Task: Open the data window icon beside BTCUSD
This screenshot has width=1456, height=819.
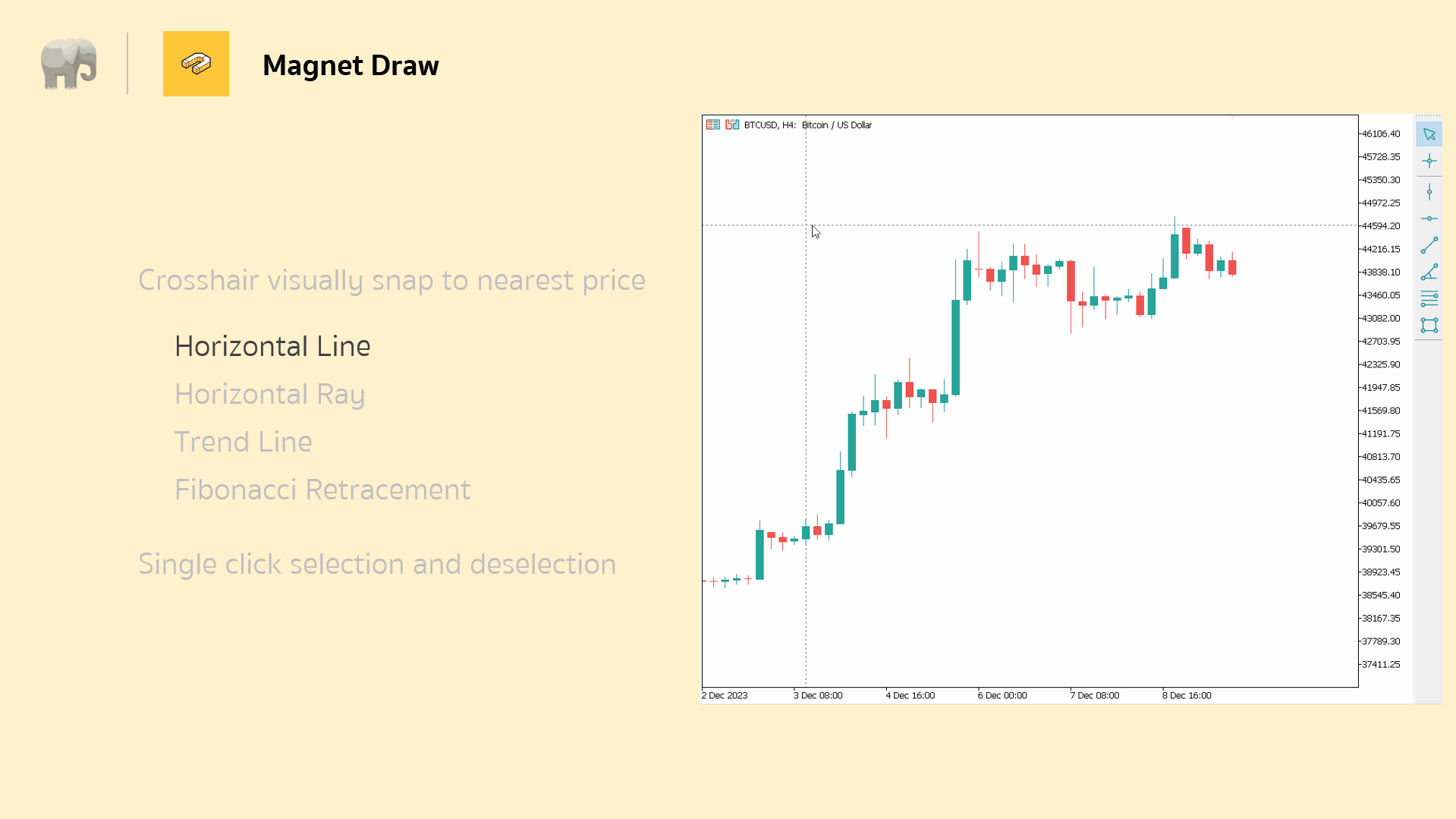Action: point(713,124)
